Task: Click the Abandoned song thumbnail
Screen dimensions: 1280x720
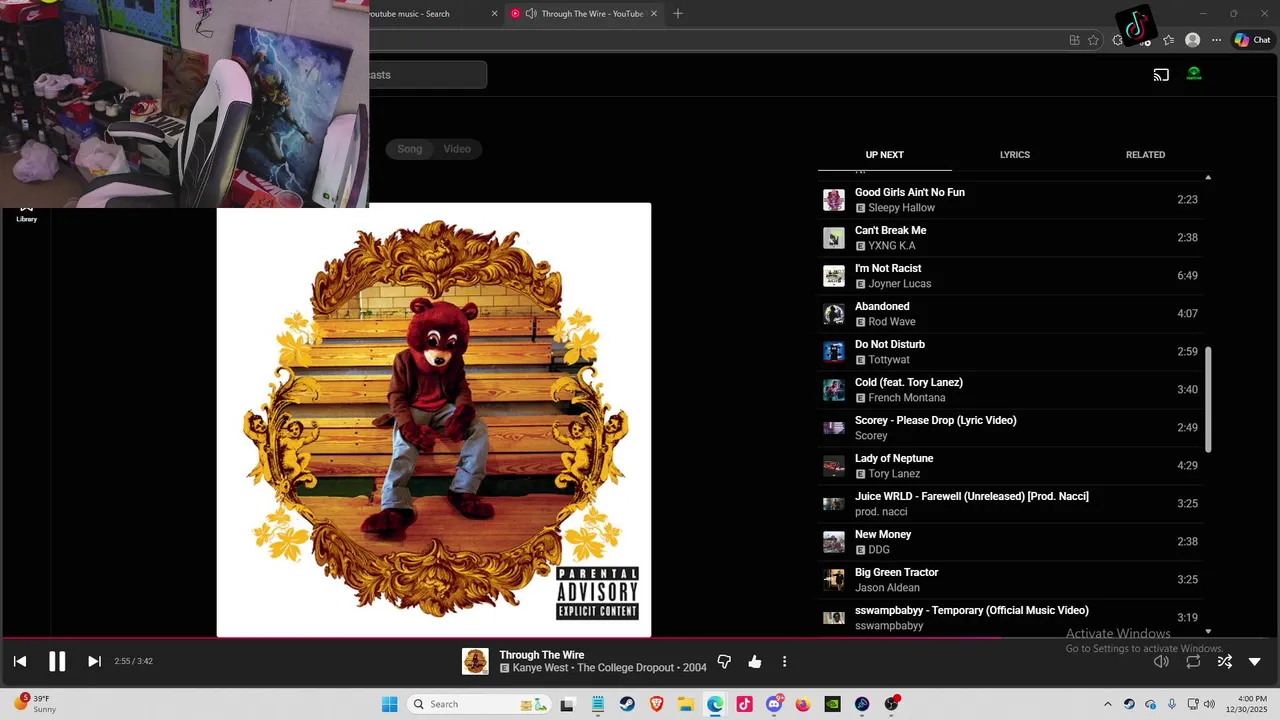Action: (x=834, y=314)
